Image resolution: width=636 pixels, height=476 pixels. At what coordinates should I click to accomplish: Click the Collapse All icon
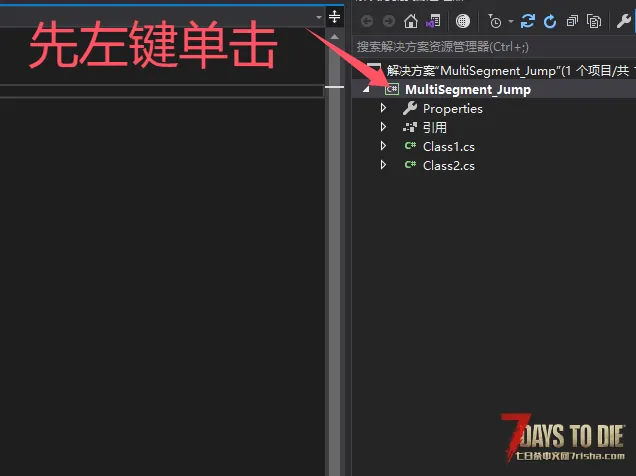[572, 21]
